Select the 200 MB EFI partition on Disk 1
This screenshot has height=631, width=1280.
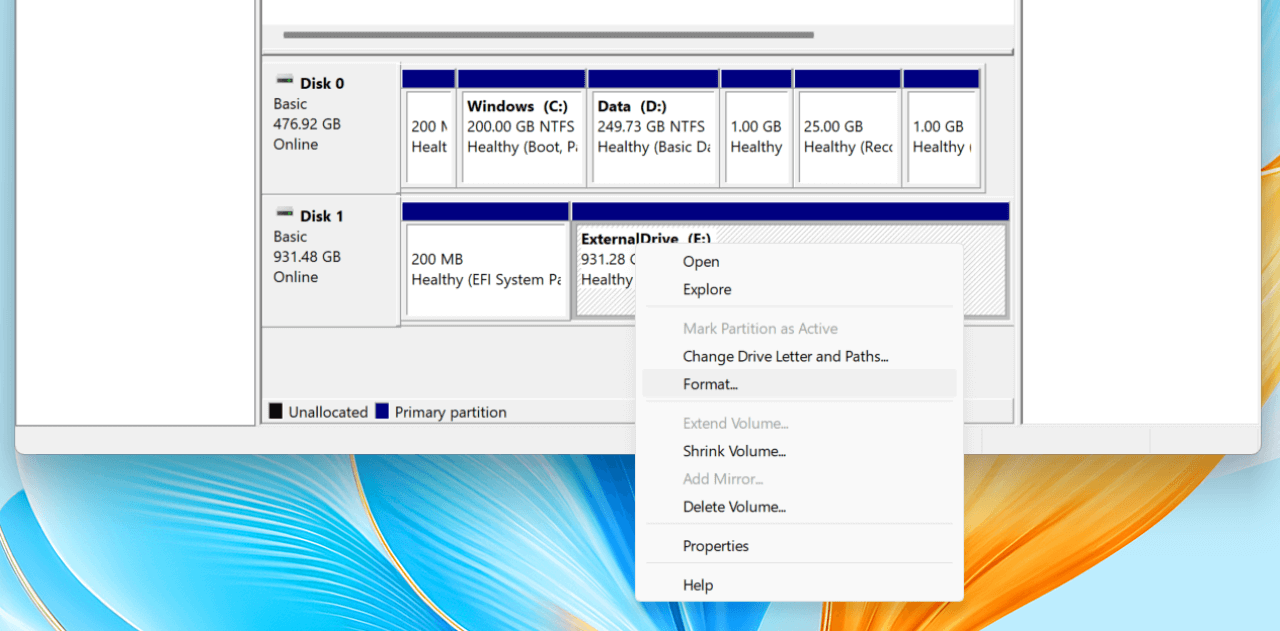coord(486,270)
